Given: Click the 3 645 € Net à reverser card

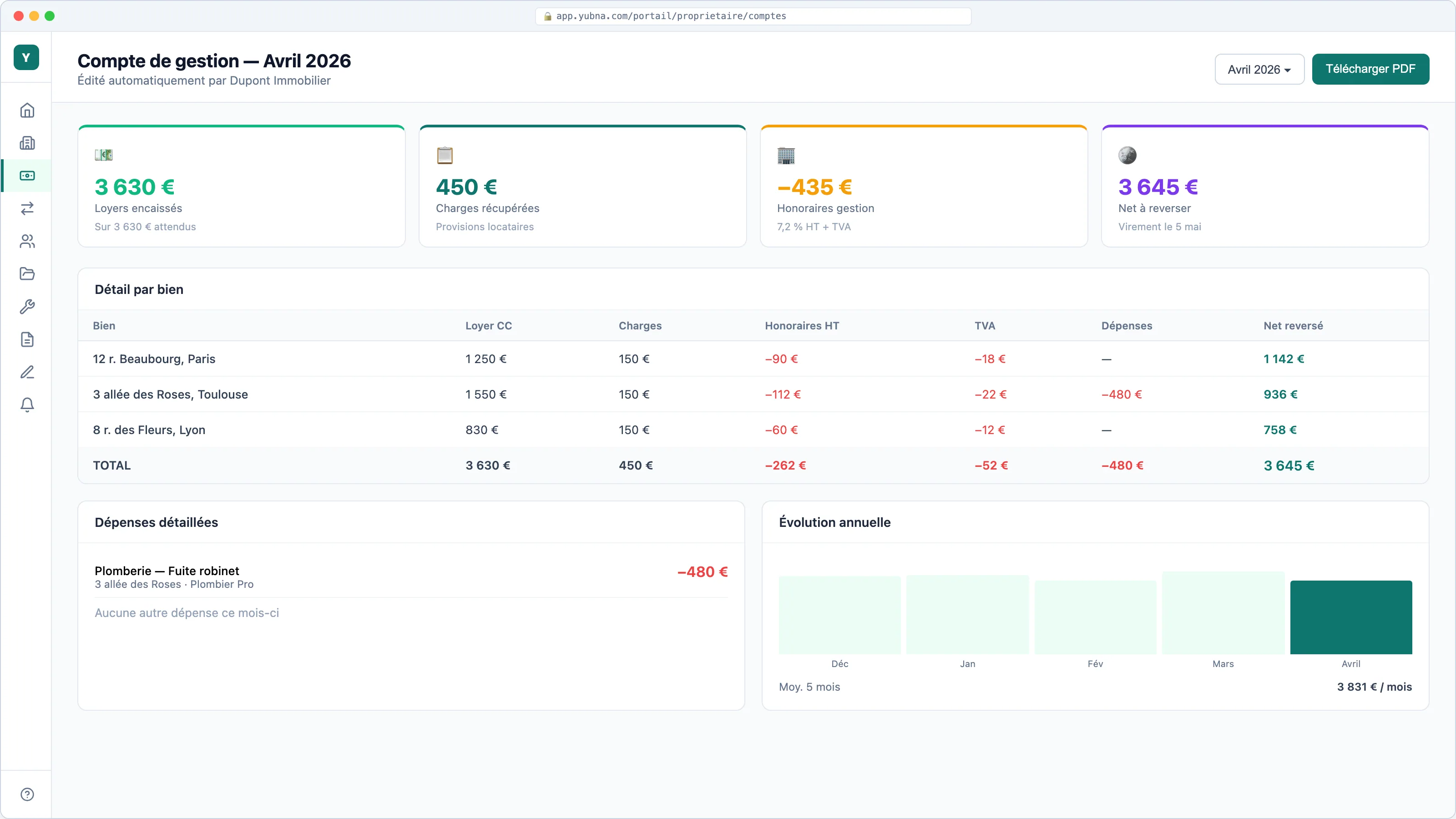Looking at the screenshot, I should click(x=1265, y=186).
